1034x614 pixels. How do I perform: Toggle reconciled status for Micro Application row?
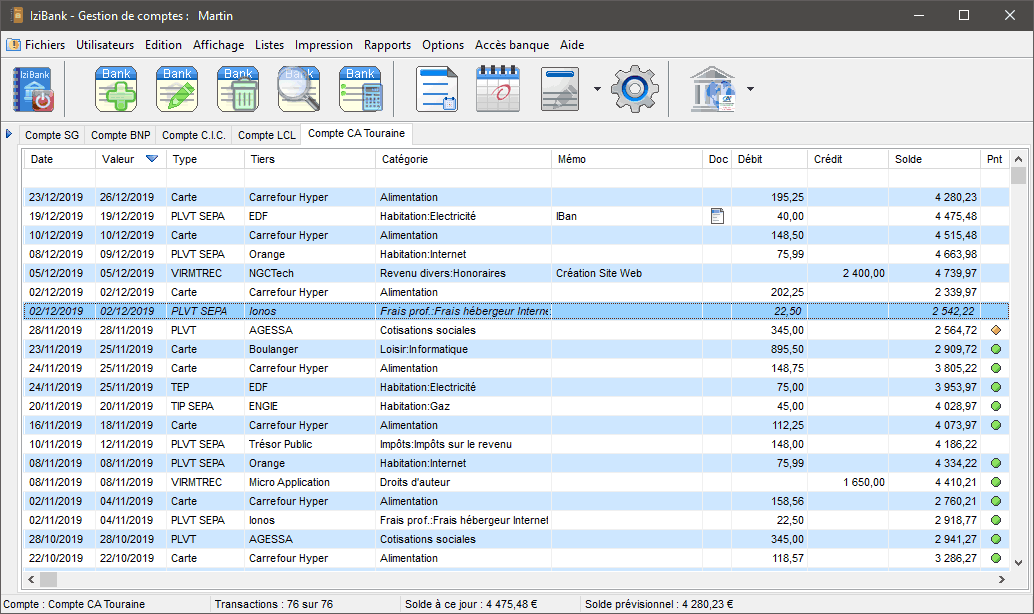click(x=995, y=482)
